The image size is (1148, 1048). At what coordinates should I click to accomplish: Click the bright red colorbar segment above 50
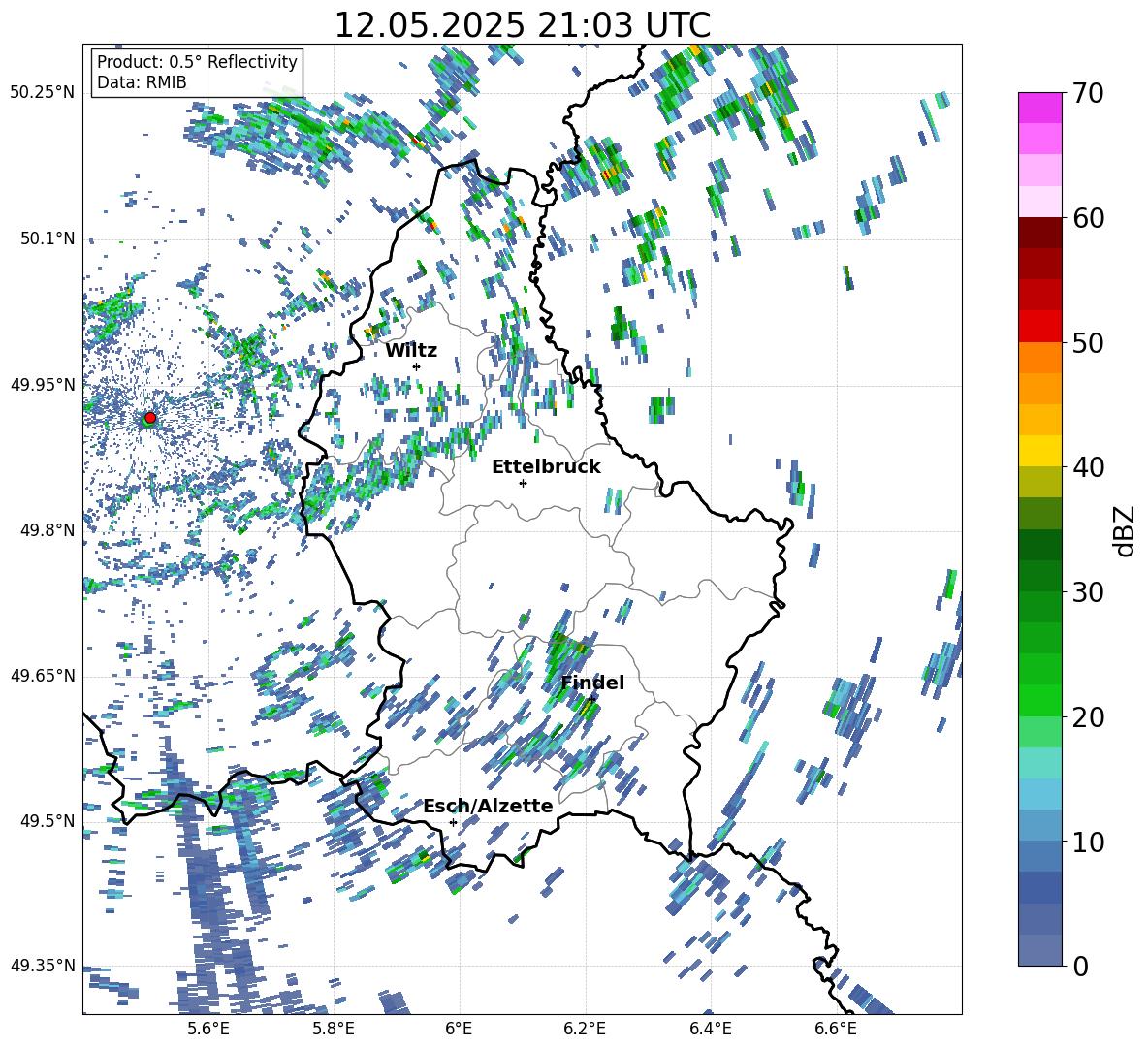click(x=1039, y=327)
